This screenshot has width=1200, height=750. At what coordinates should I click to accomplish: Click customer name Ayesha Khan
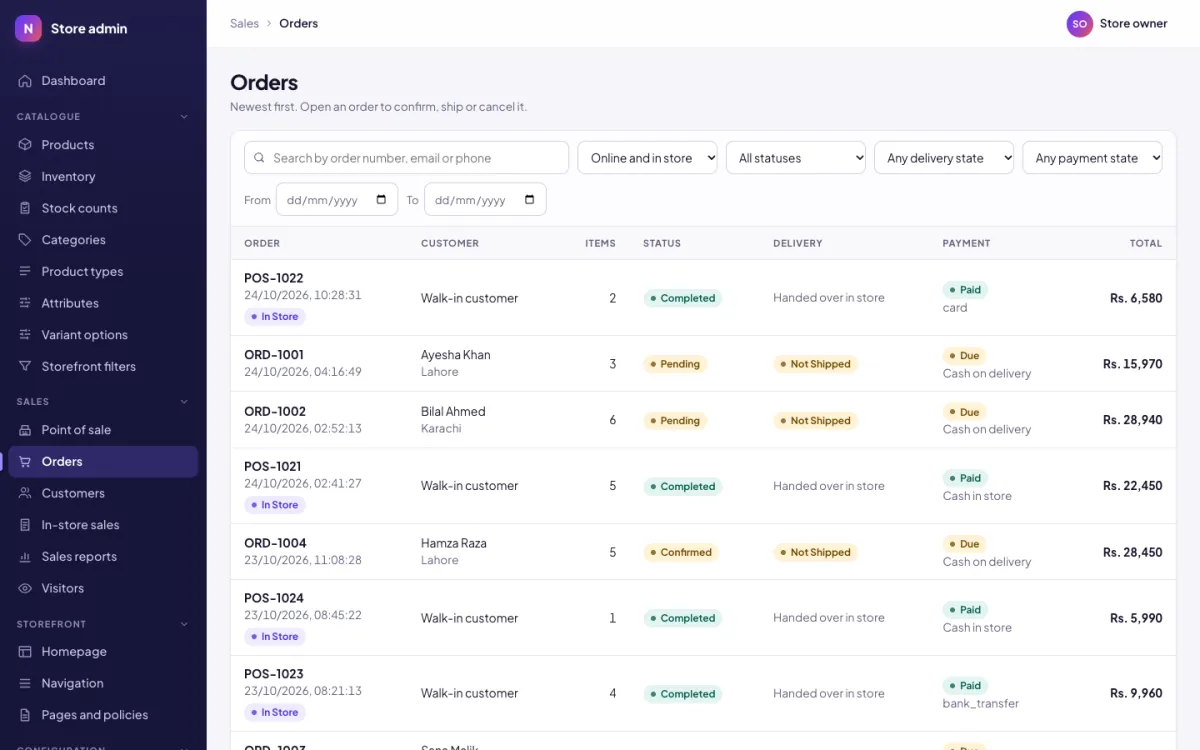click(455, 355)
